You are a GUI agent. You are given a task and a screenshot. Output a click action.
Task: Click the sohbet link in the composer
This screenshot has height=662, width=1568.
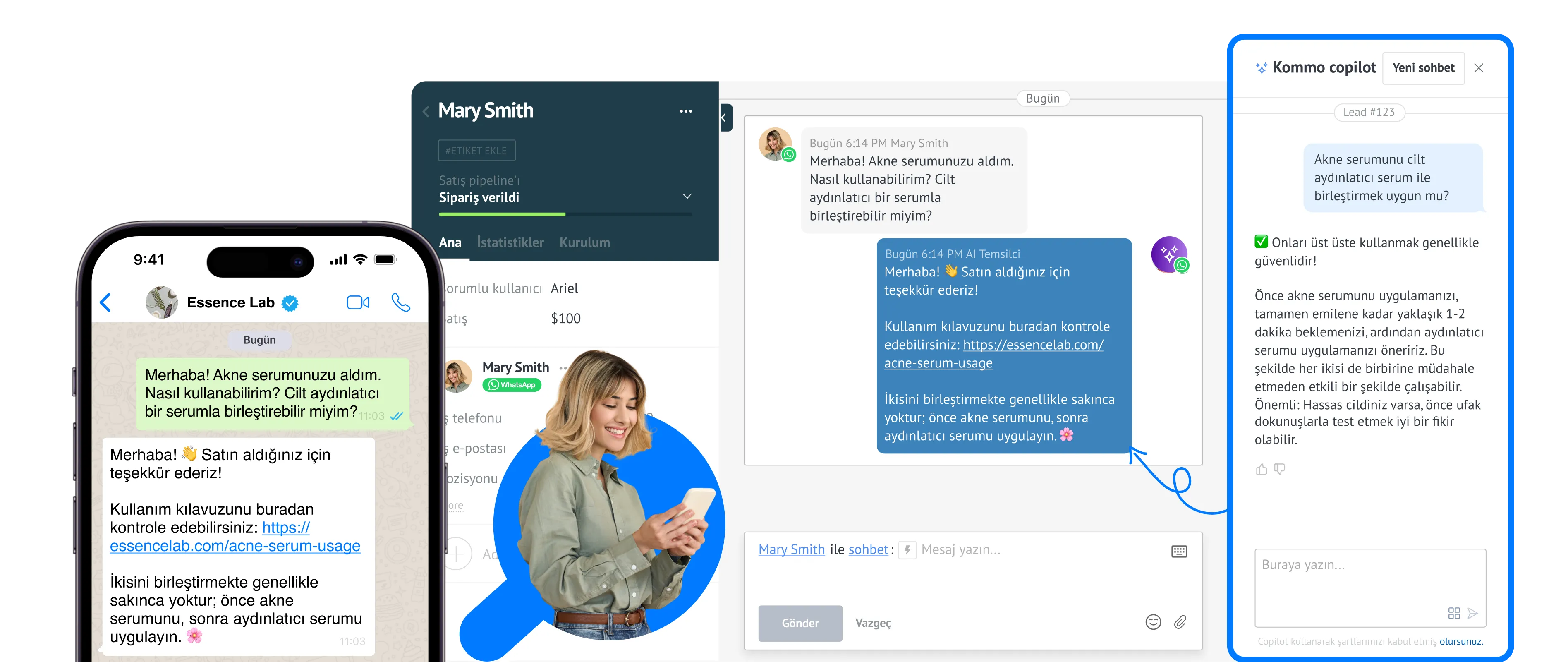click(x=868, y=549)
